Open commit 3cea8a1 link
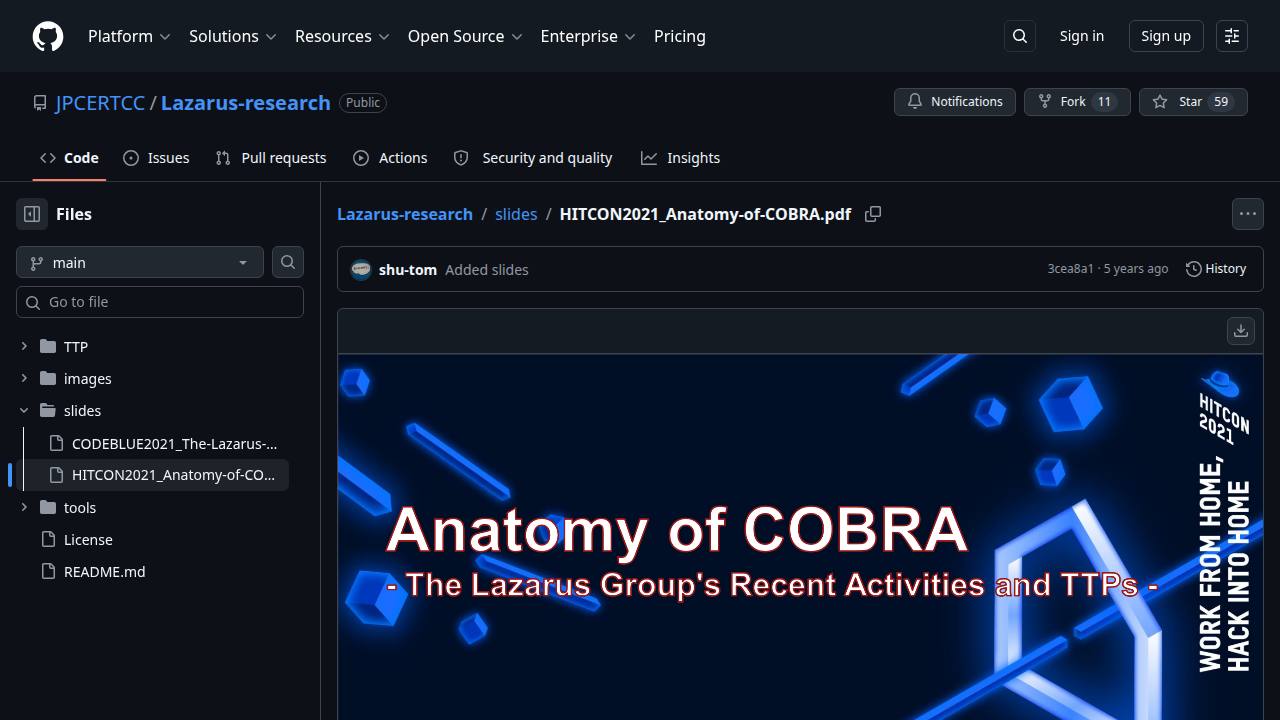Image resolution: width=1280 pixels, height=720 pixels. pos(1070,269)
